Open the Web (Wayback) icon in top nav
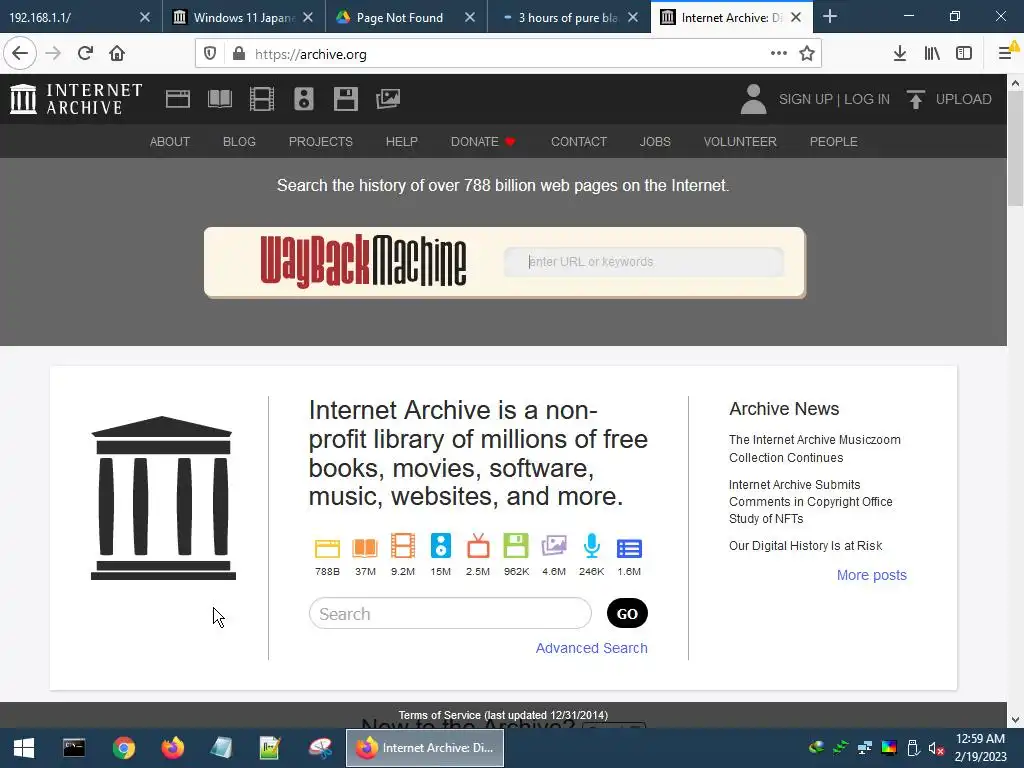 tap(178, 99)
